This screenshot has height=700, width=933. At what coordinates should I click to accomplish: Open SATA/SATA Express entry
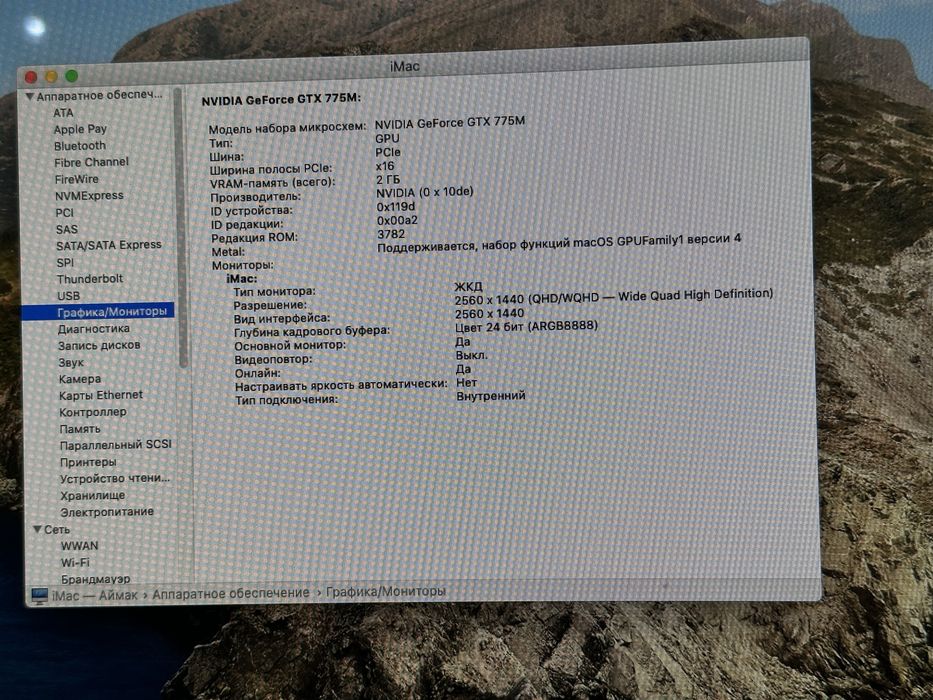pos(109,245)
